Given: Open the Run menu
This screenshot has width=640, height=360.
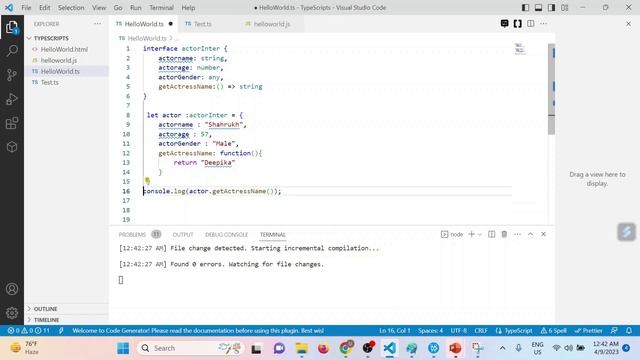Looking at the screenshot, I should coord(136,8).
